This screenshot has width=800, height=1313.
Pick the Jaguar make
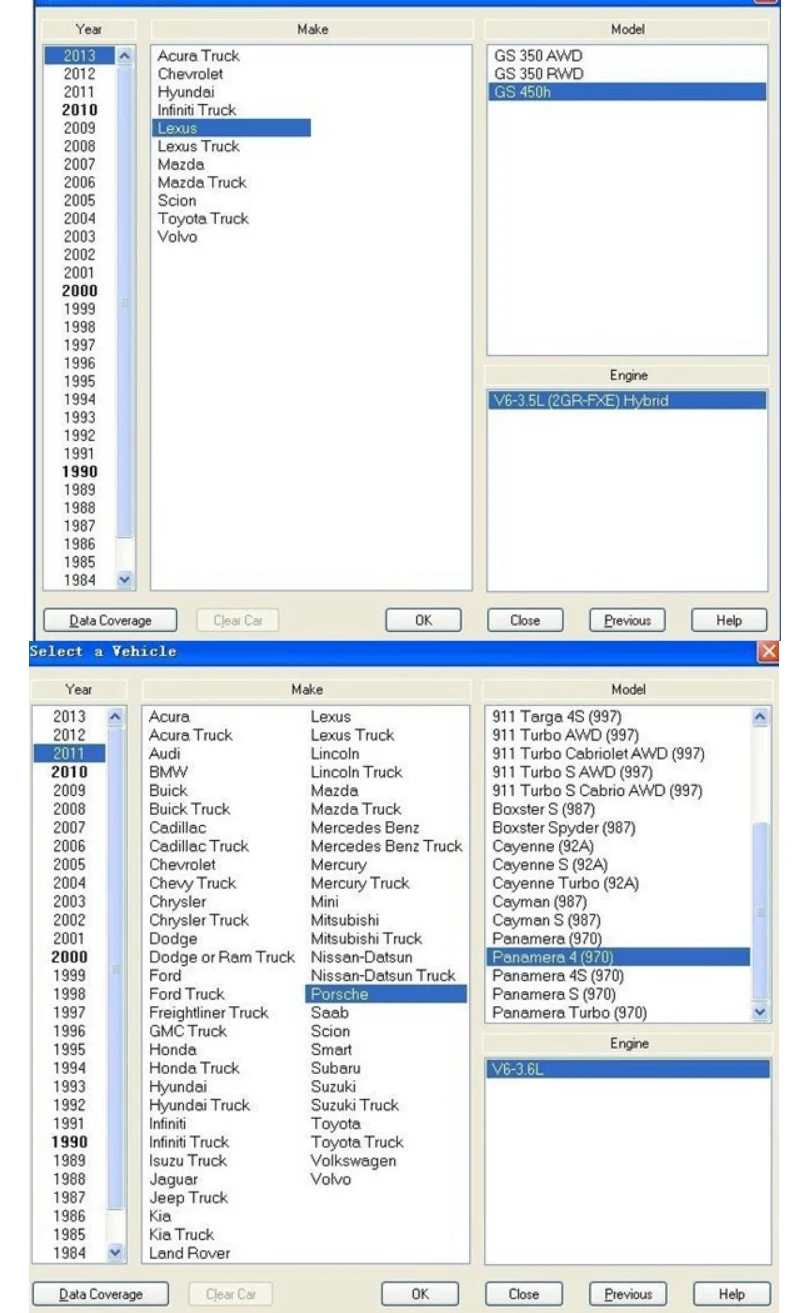coord(173,1179)
